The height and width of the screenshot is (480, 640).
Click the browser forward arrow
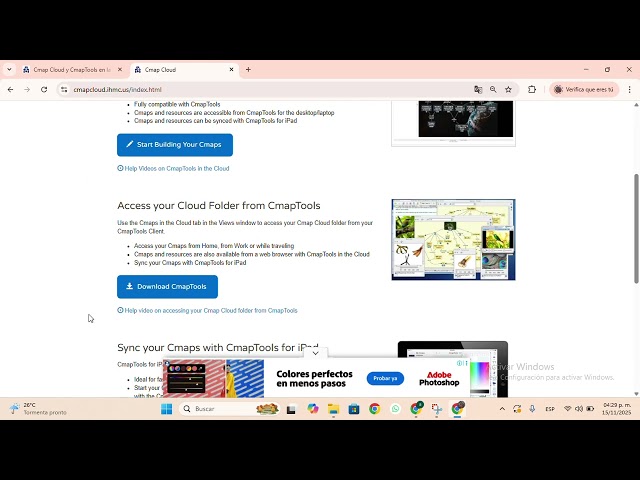(x=27, y=89)
